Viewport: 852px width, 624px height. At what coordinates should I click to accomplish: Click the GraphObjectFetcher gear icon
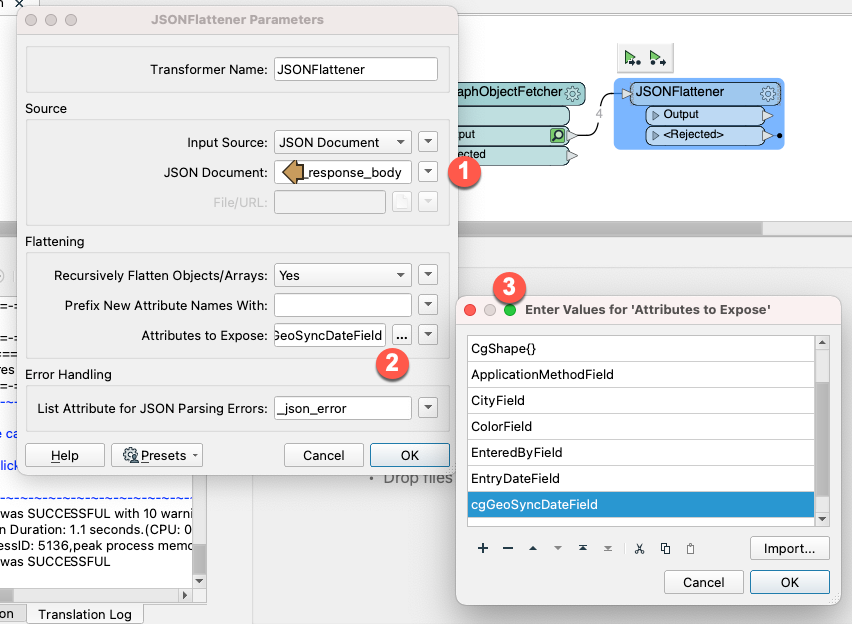(573, 93)
